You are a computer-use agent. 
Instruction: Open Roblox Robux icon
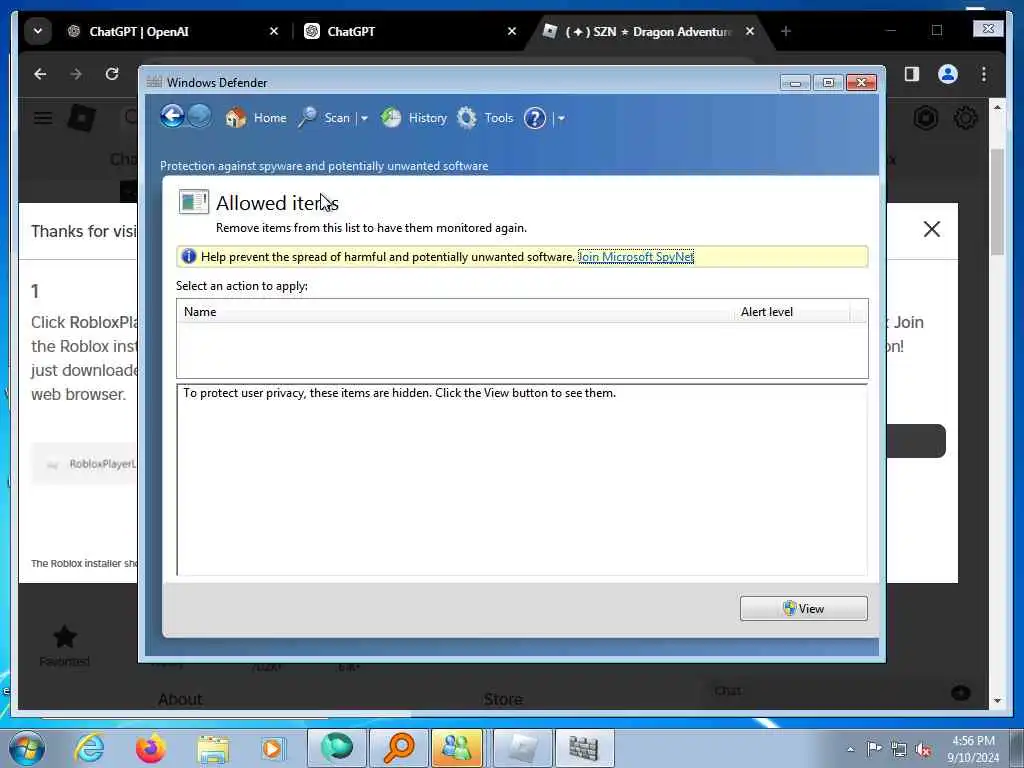pyautogui.click(x=926, y=118)
